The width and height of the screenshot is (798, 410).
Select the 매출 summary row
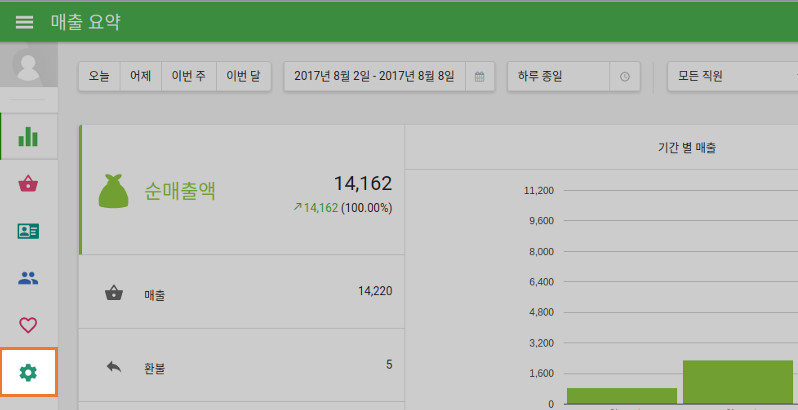pyautogui.click(x=242, y=292)
